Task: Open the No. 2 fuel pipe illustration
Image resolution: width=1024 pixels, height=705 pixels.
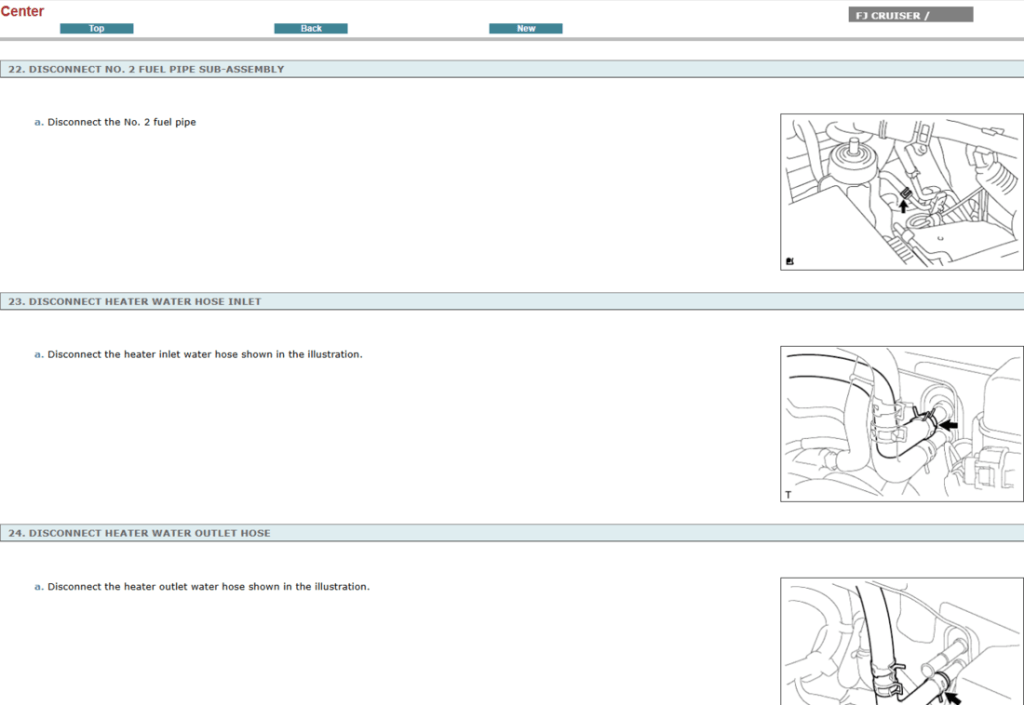Action: [901, 192]
